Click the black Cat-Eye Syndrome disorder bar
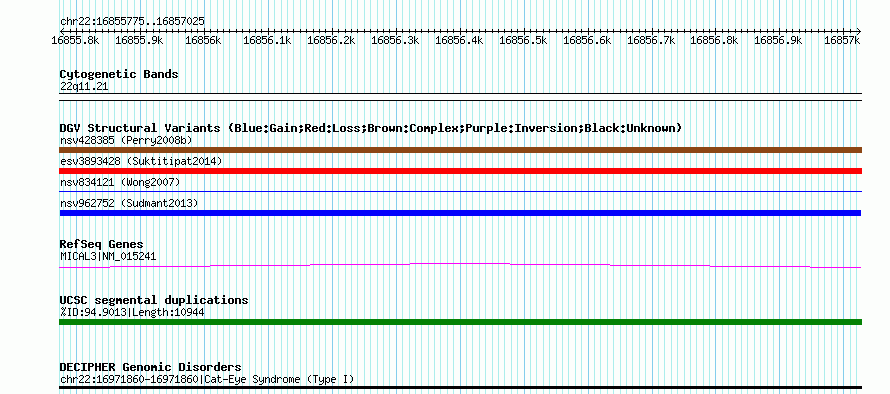Image resolution: width=890 pixels, height=394 pixels. [460, 388]
